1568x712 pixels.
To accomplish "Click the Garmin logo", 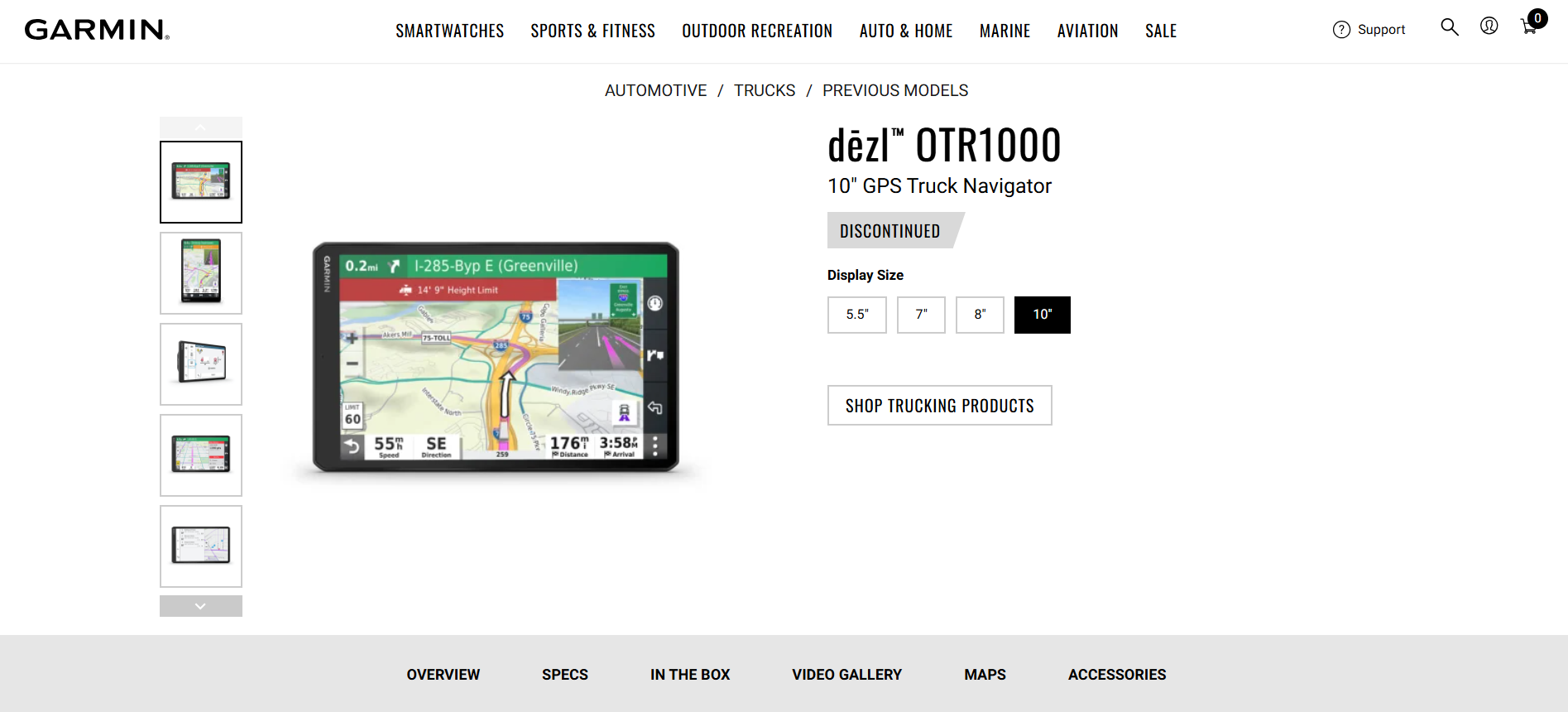I will click(x=97, y=30).
